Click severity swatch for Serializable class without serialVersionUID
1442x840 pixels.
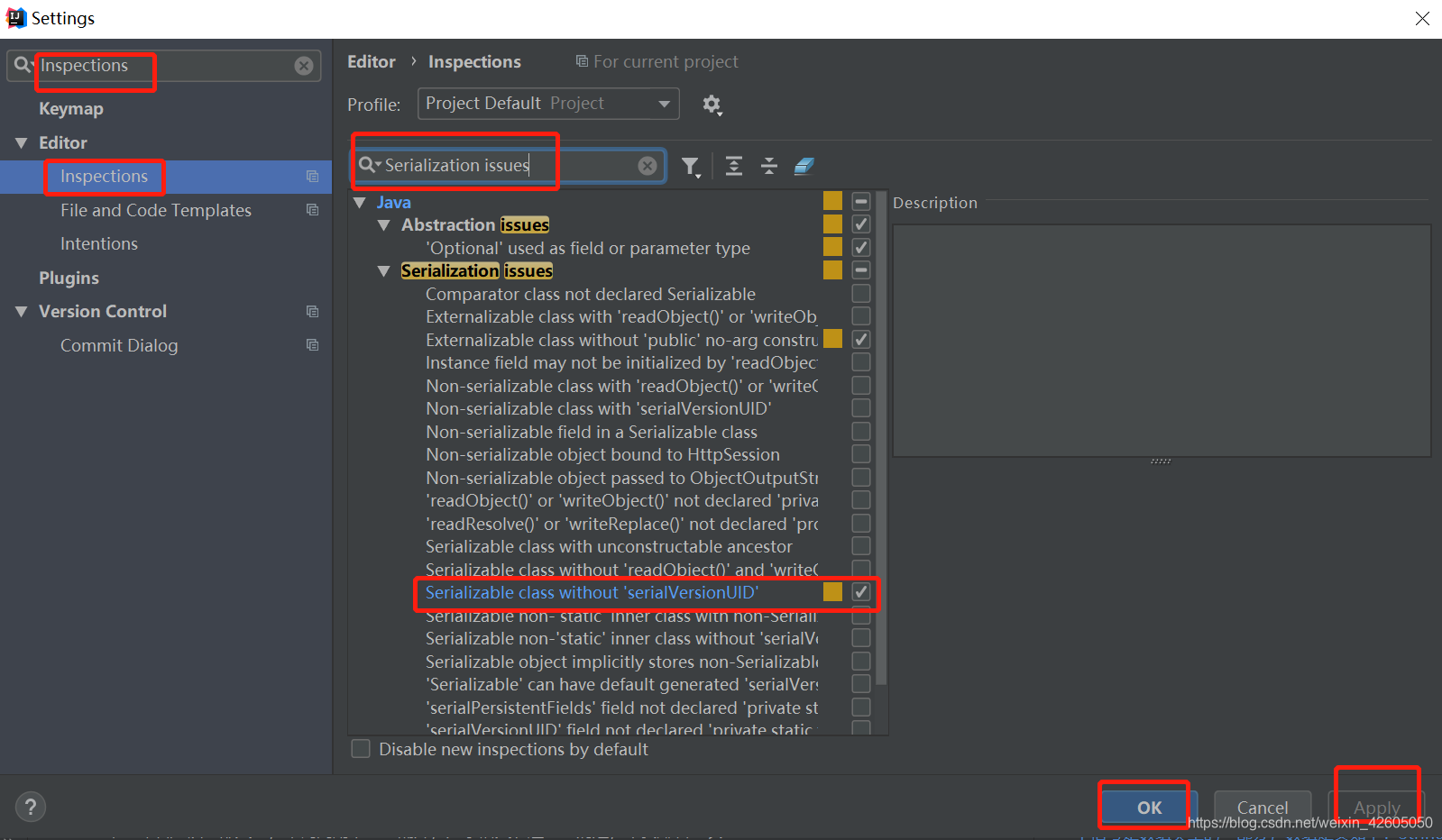point(833,591)
